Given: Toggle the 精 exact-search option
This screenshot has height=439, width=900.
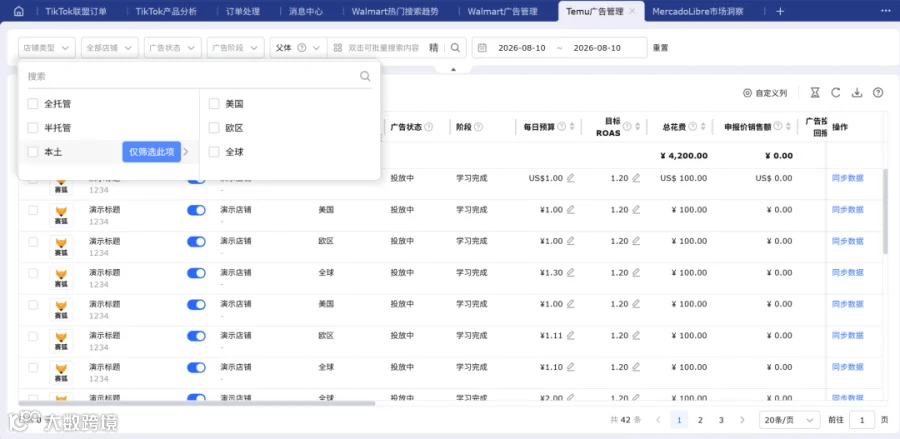Looking at the screenshot, I should click(x=434, y=48).
